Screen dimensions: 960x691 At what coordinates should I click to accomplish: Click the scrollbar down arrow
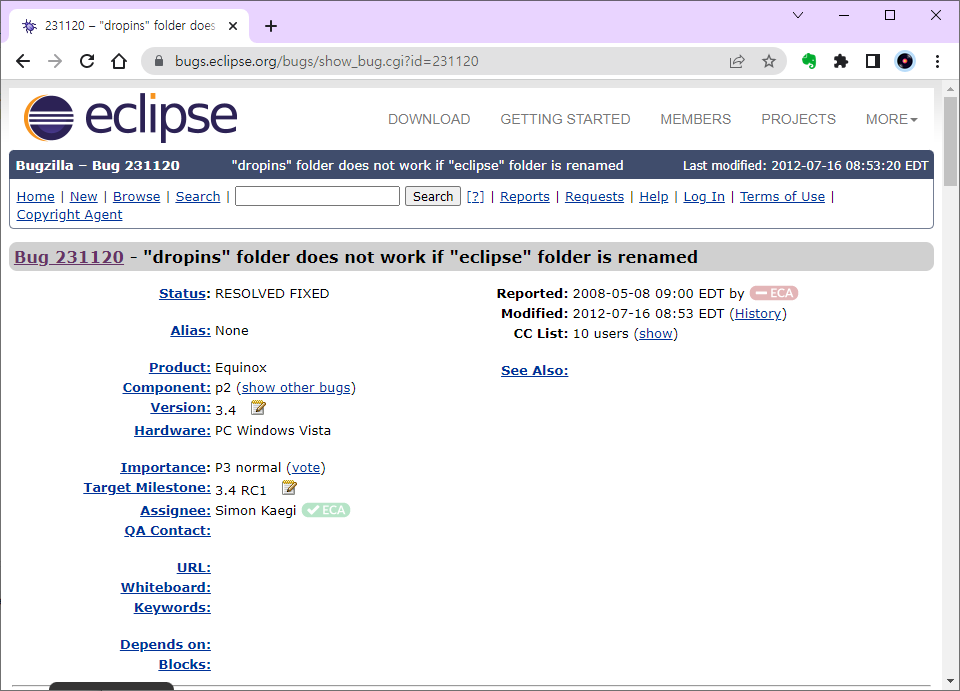pyautogui.click(x=950, y=681)
